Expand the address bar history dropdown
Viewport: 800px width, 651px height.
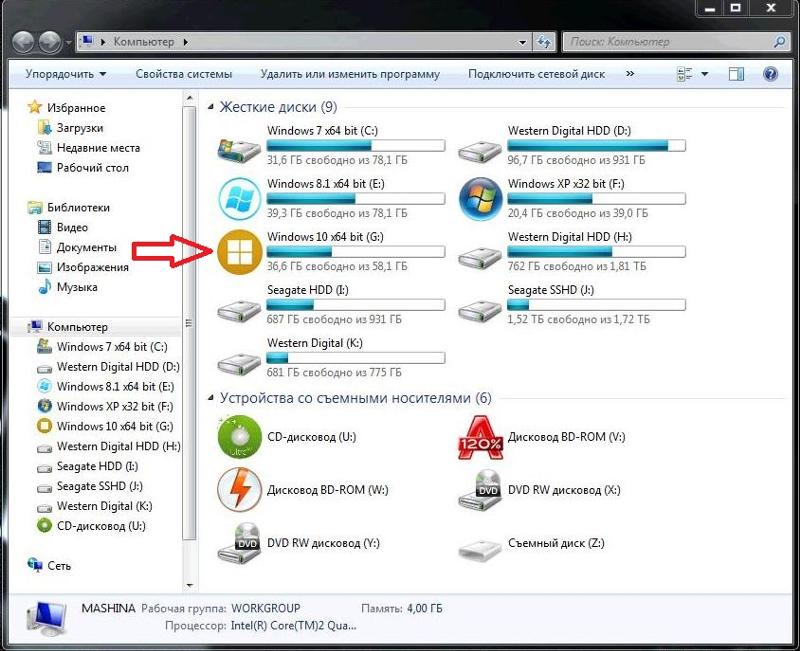(x=523, y=42)
